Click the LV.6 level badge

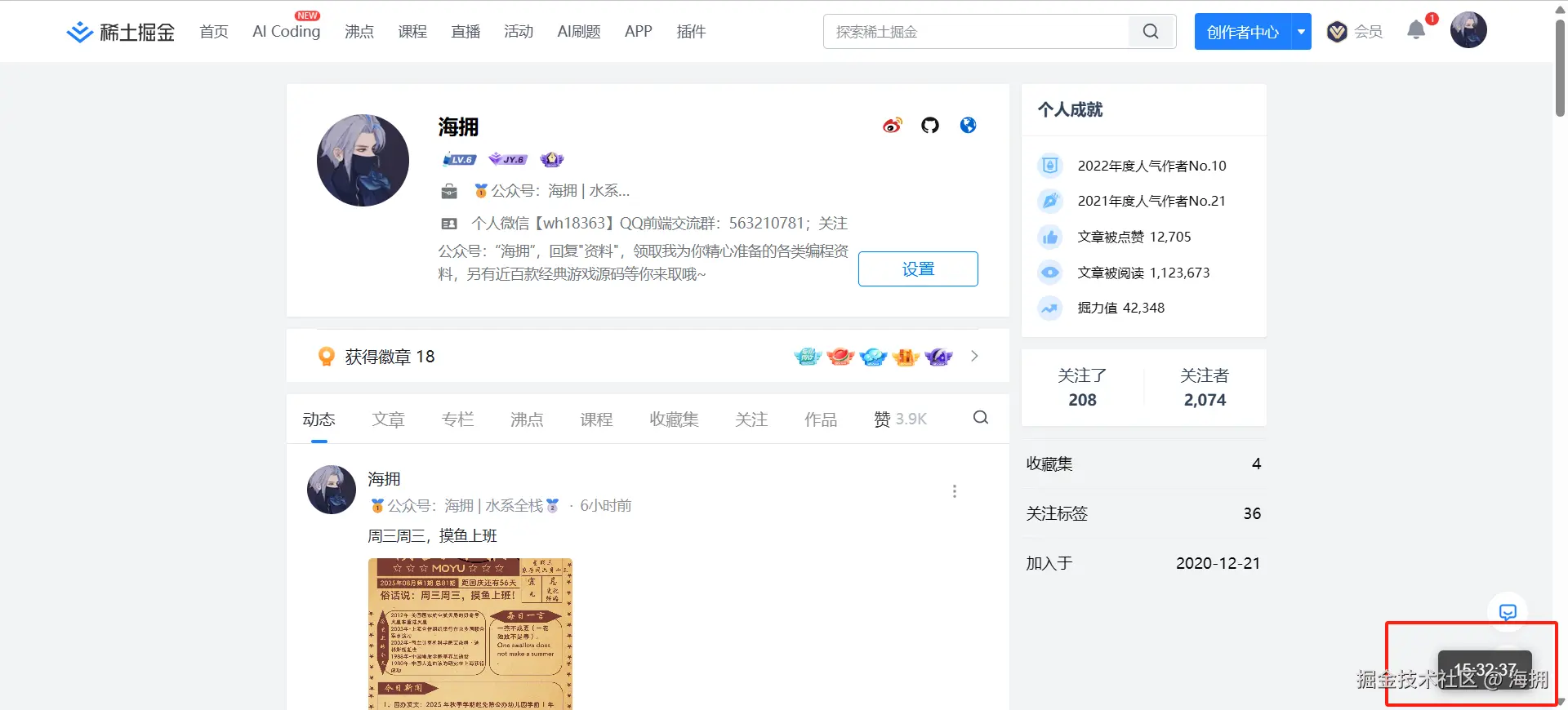pyautogui.click(x=460, y=159)
